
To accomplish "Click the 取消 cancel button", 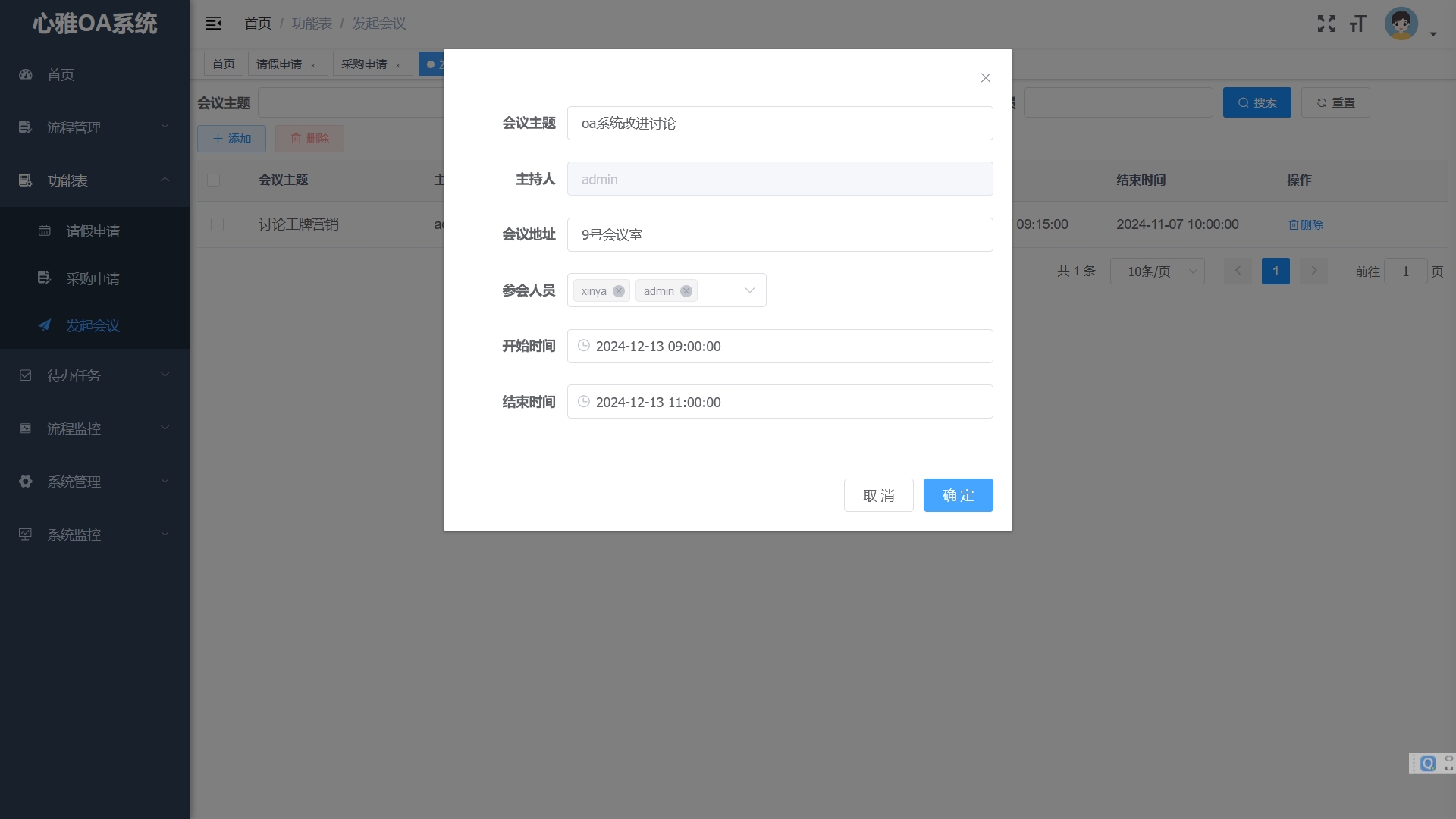I will click(x=879, y=495).
